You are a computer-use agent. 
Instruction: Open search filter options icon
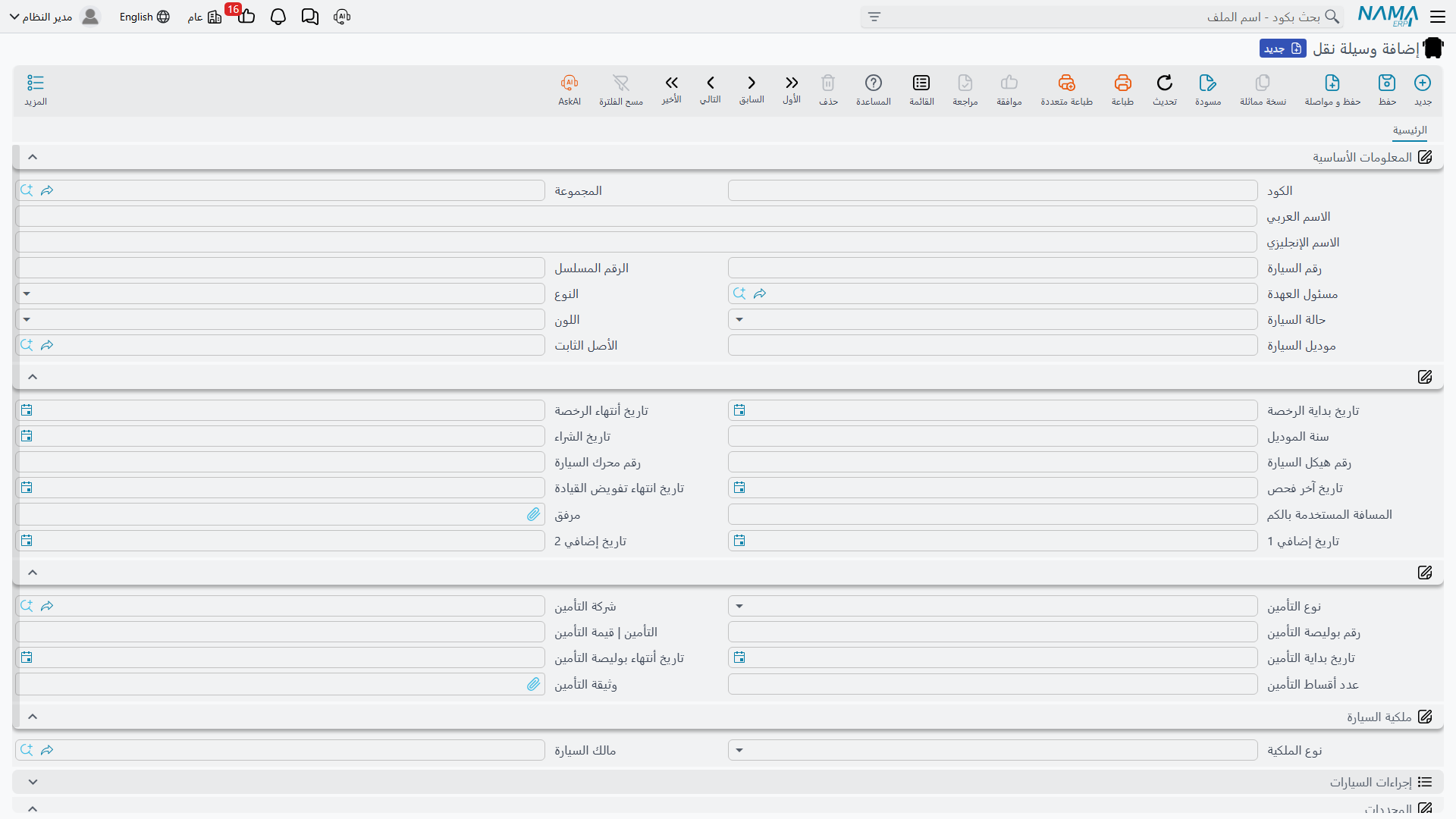tap(874, 17)
